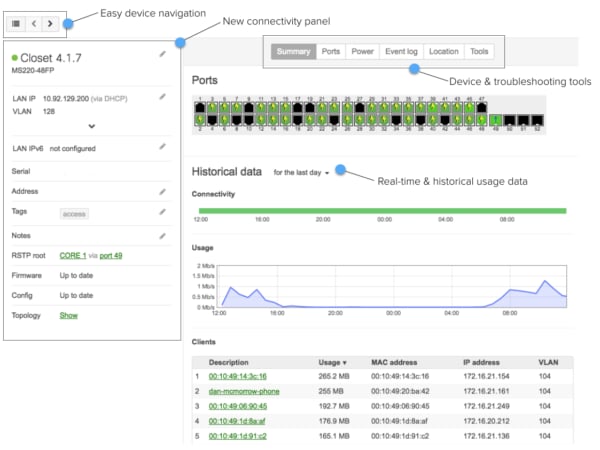This screenshot has height=450, width=600.
Task: Switch to the Summary tab
Action: (x=293, y=51)
